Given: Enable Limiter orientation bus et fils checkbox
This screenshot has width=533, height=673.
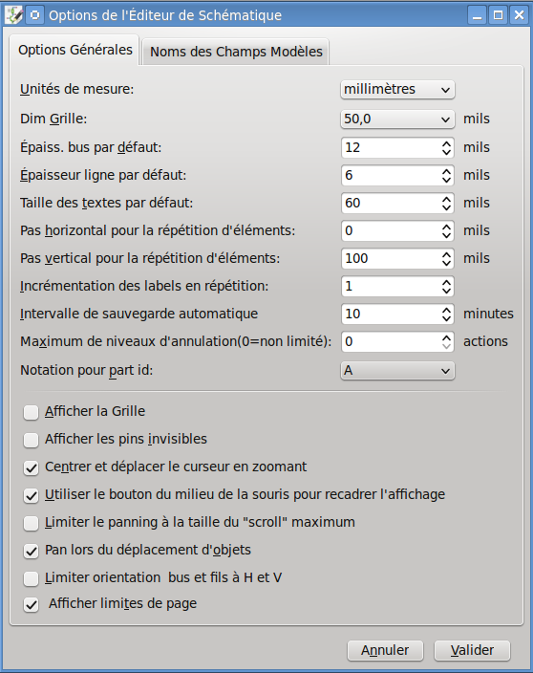Looking at the screenshot, I should 31,579.
